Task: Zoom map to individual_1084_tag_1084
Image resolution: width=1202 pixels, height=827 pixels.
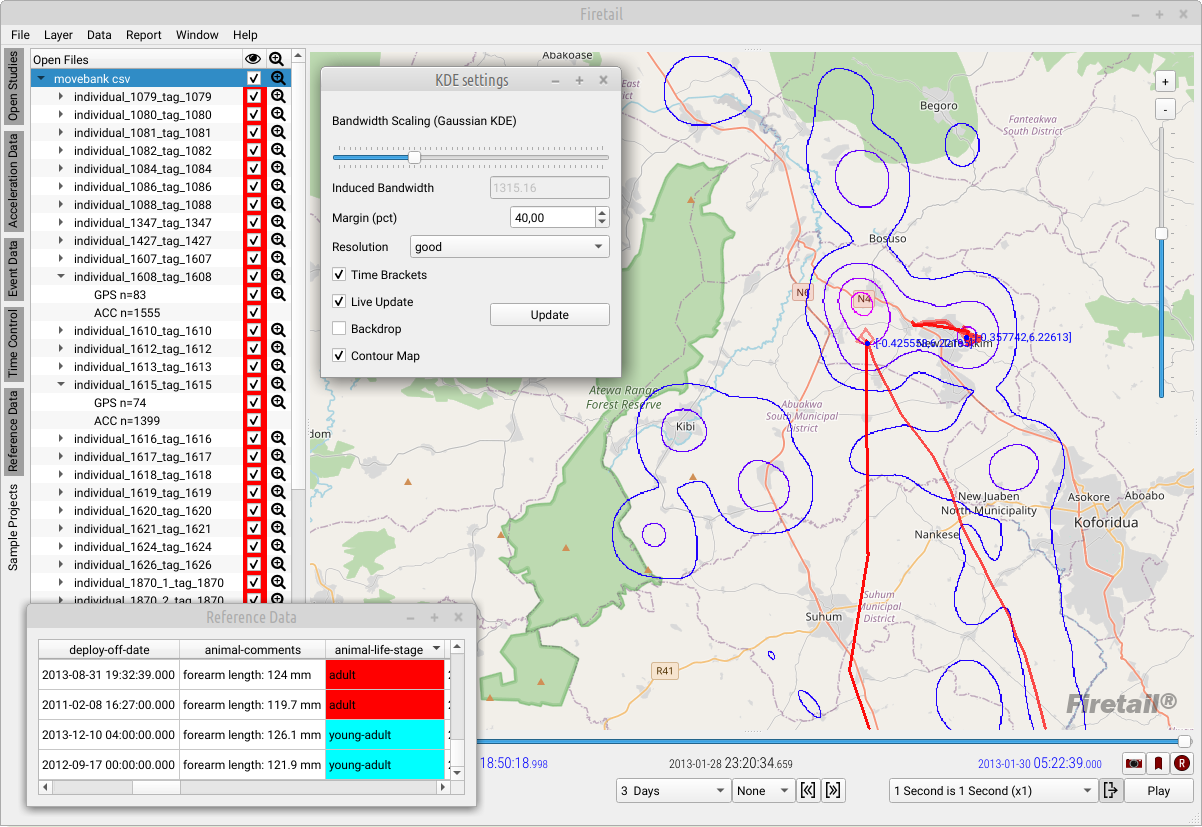Action: pyautogui.click(x=279, y=169)
